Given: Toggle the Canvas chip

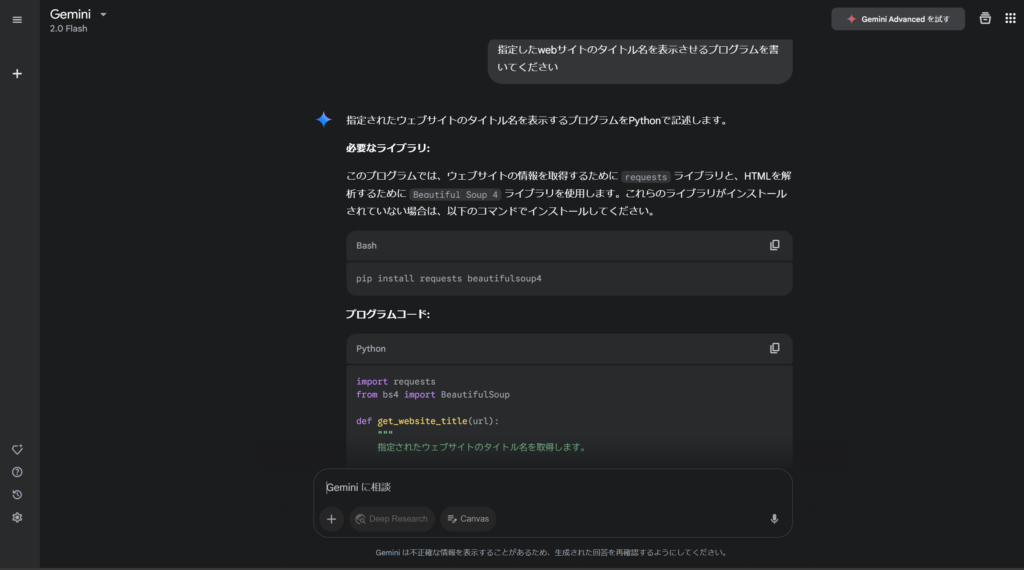Looking at the screenshot, I should click(468, 519).
